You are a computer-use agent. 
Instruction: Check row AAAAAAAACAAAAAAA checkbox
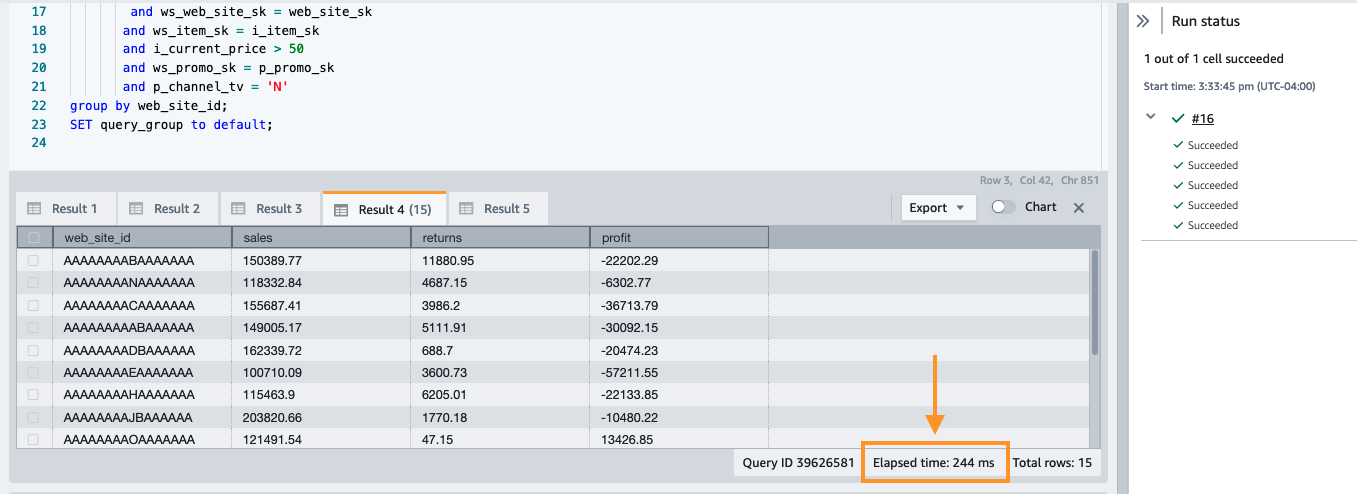34,305
